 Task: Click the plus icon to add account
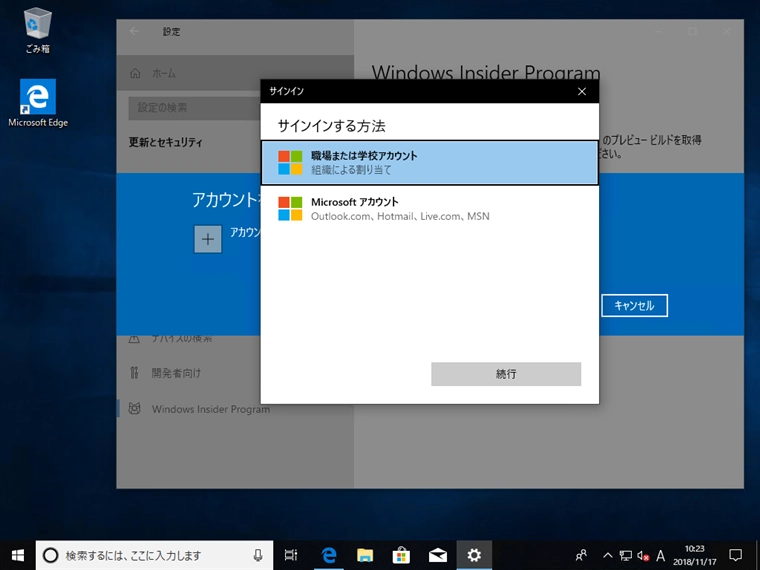coord(208,239)
